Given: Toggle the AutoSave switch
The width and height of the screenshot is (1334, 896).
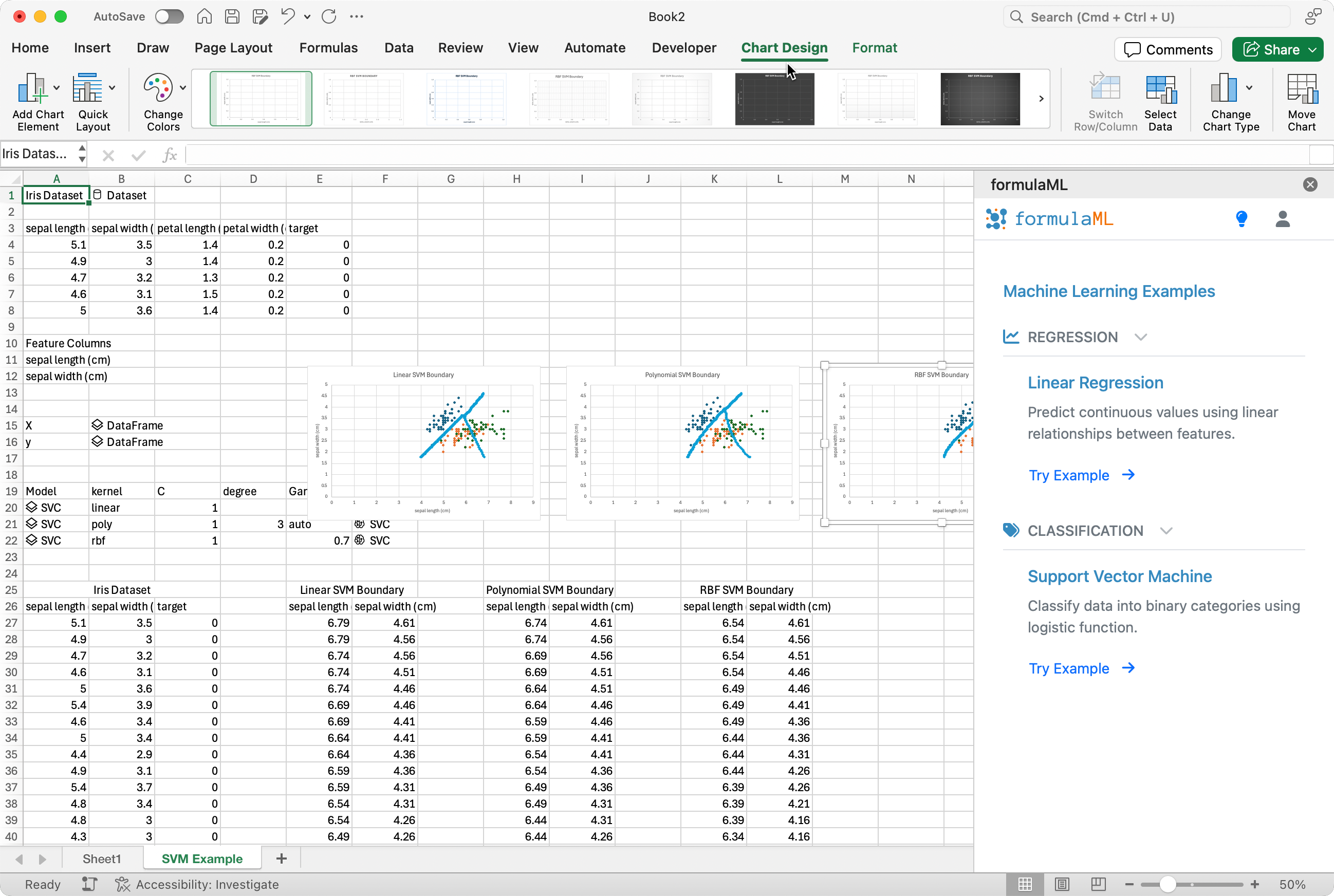Looking at the screenshot, I should click(169, 16).
